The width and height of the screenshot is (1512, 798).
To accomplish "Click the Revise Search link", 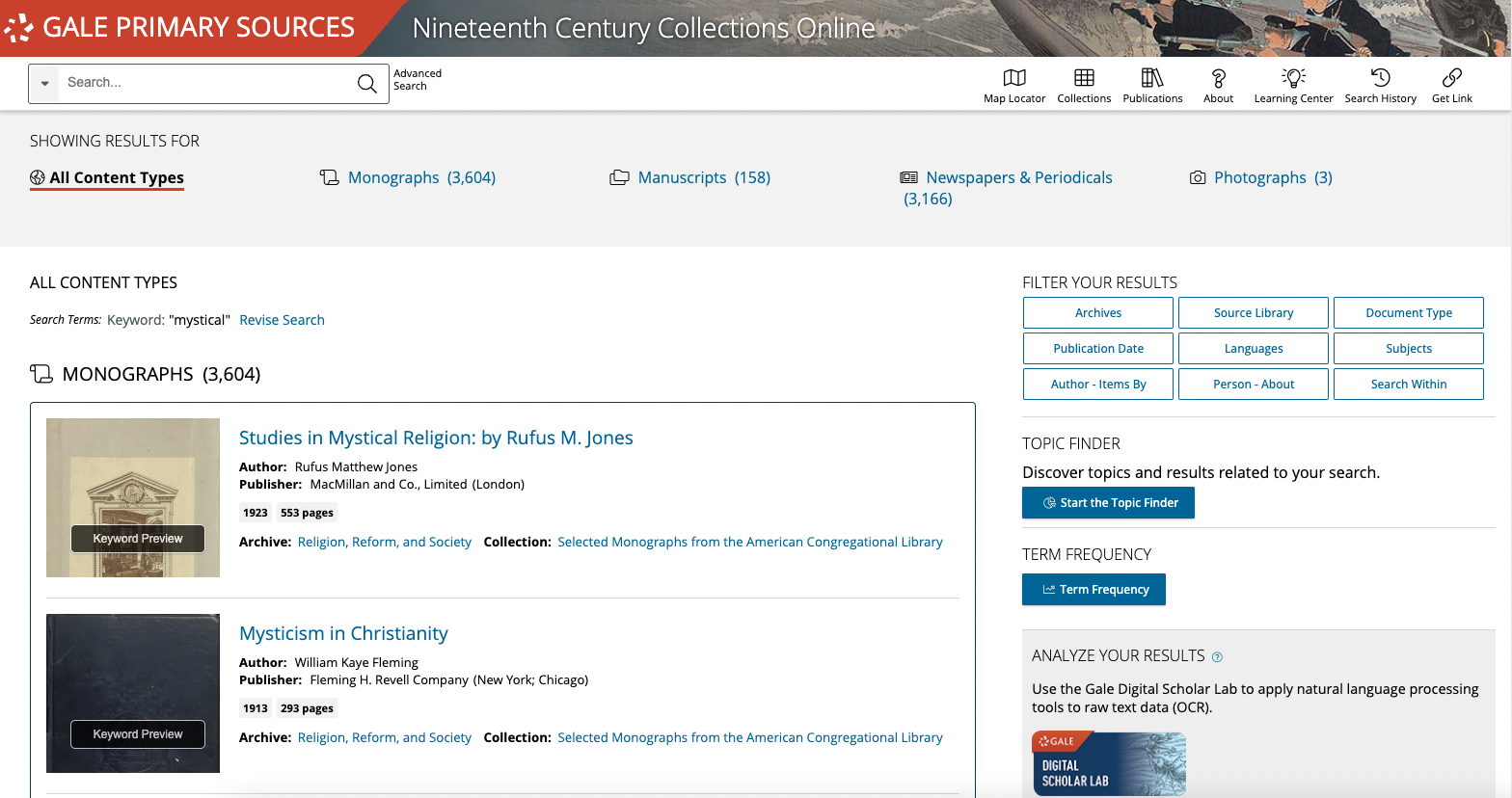I will (x=282, y=320).
